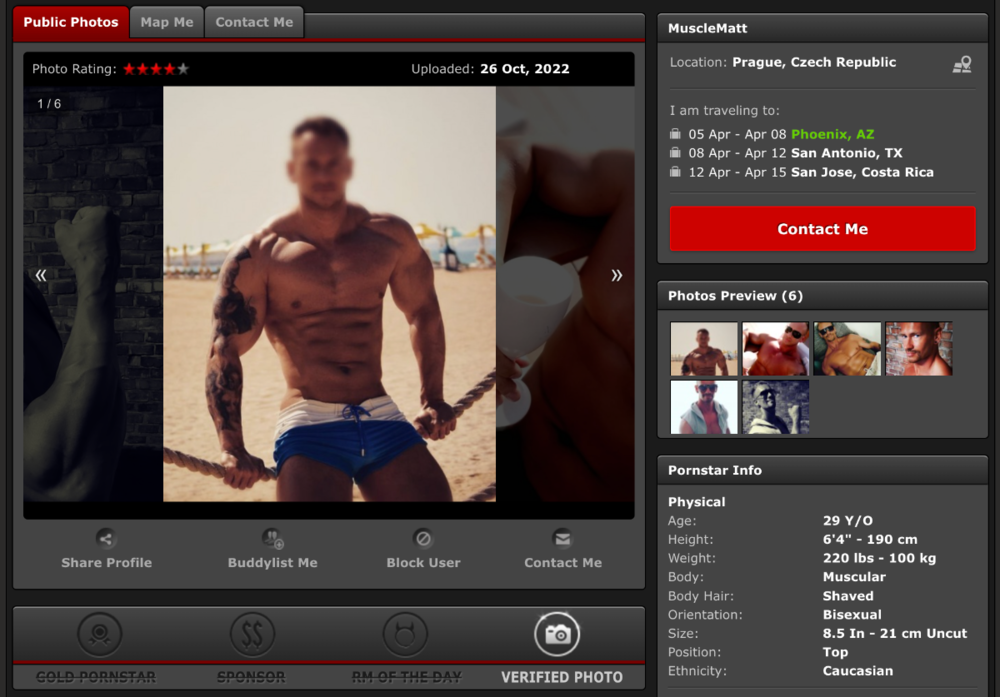
Task: Click the Block User icon
Action: pyautogui.click(x=423, y=538)
